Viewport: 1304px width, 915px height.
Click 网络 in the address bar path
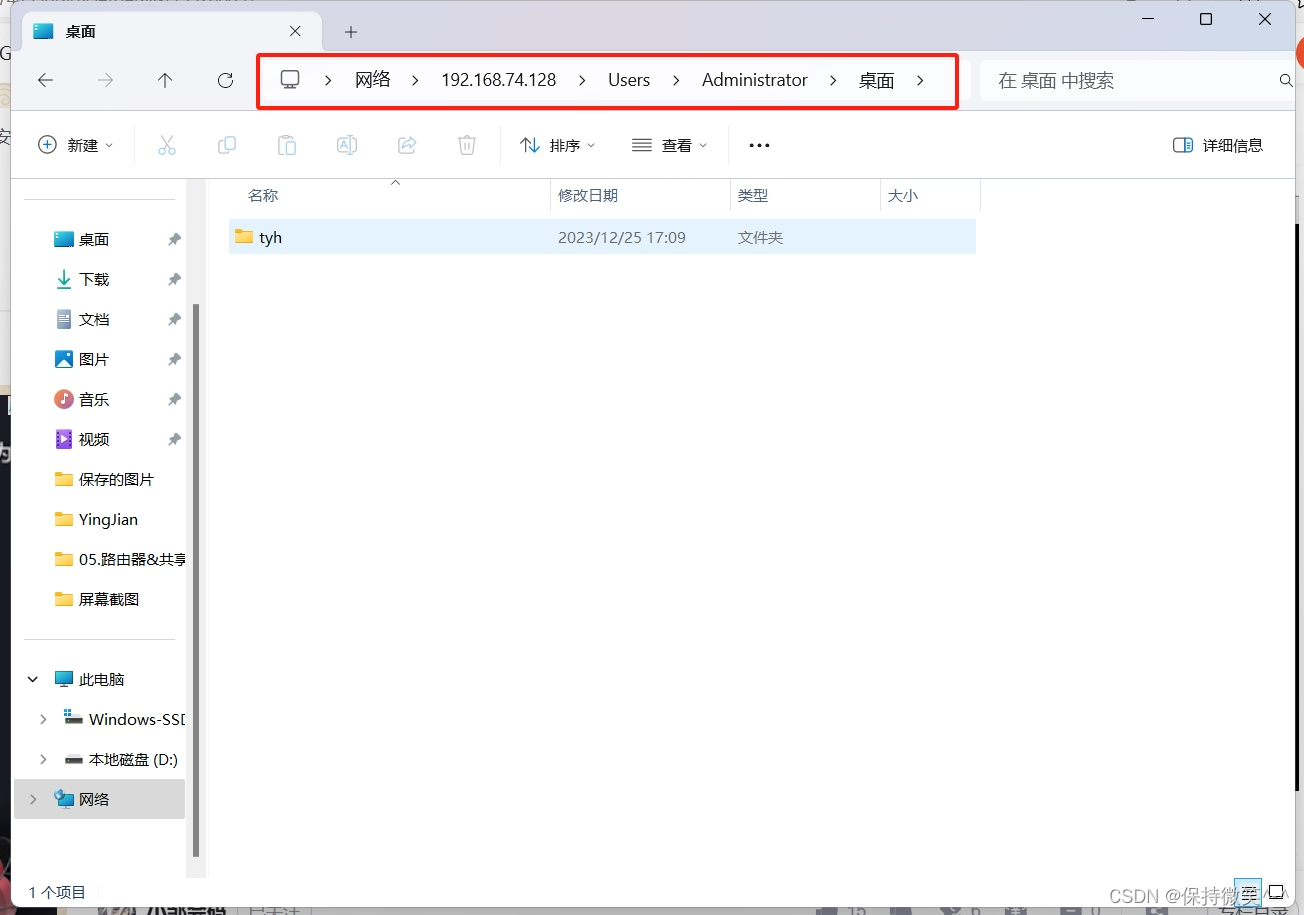pos(373,80)
